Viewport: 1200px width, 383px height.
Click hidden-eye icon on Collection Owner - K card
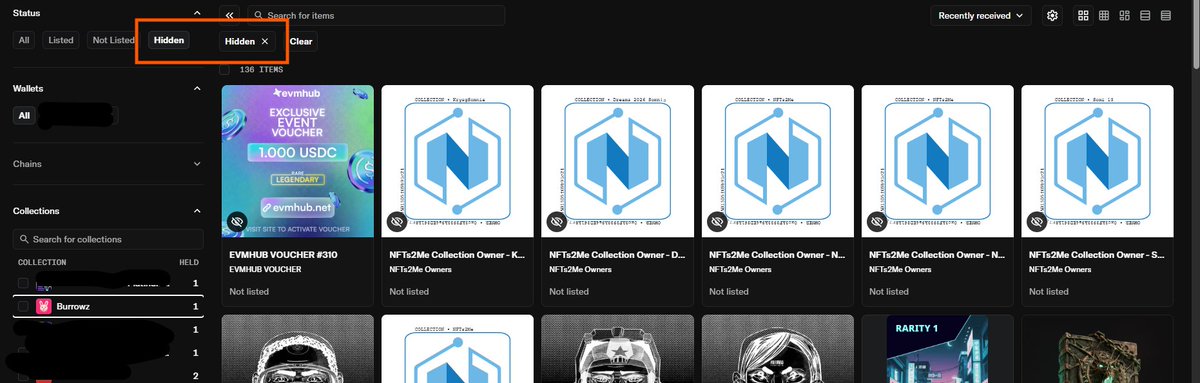point(397,221)
